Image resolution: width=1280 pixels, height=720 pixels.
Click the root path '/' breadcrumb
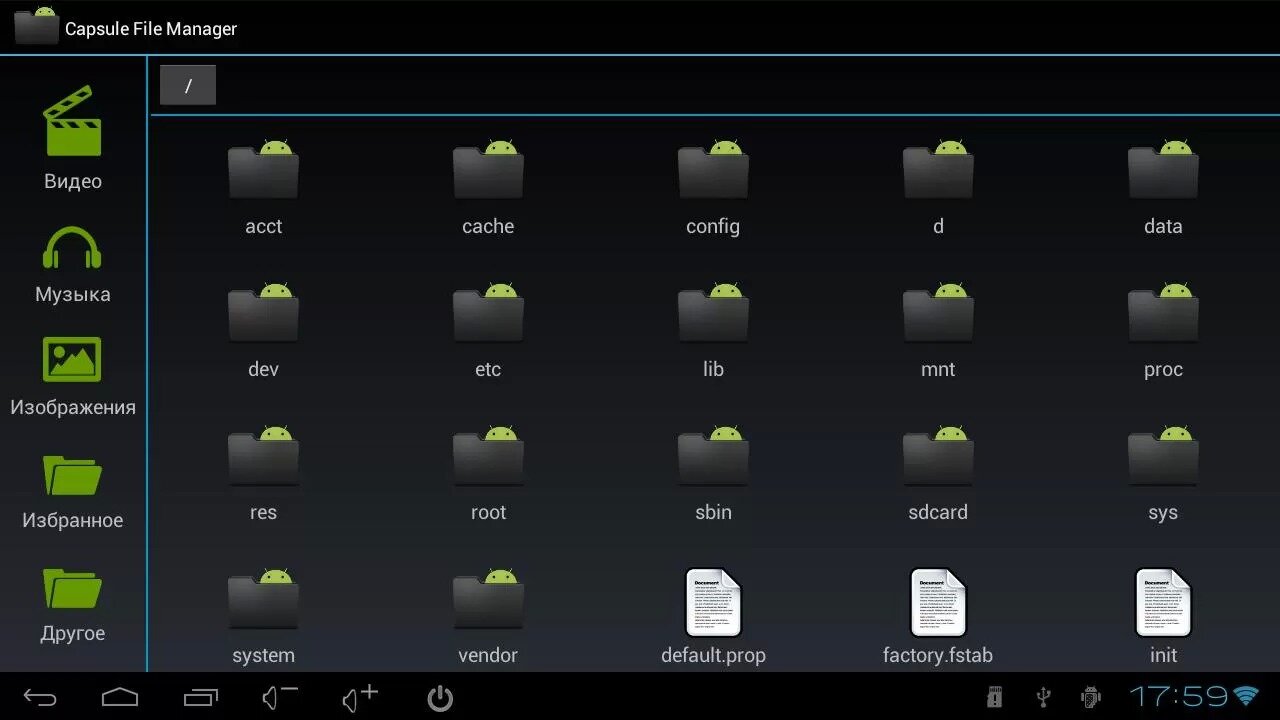(188, 86)
